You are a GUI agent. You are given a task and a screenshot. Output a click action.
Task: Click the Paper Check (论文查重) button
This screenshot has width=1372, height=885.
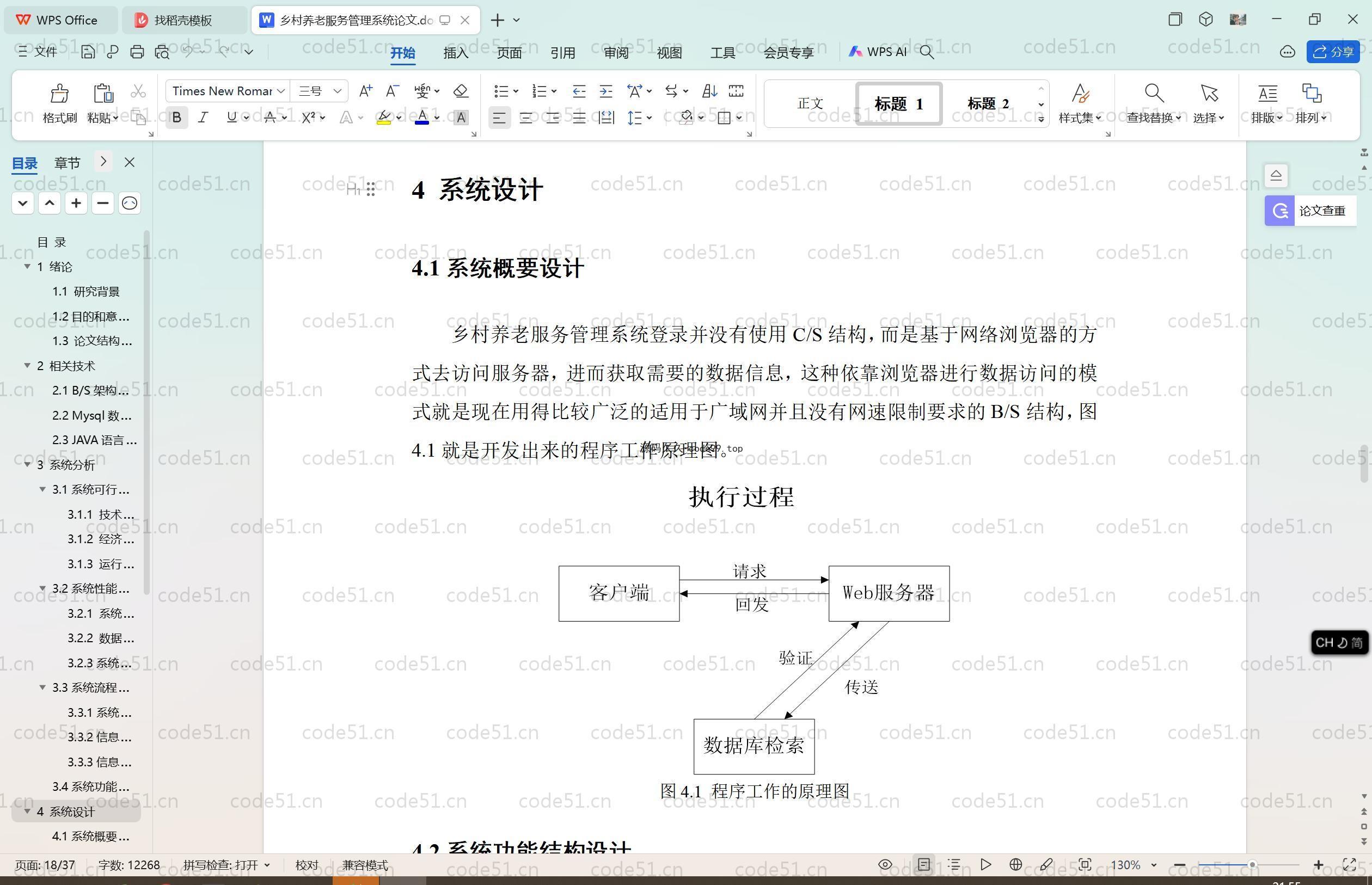point(1310,211)
